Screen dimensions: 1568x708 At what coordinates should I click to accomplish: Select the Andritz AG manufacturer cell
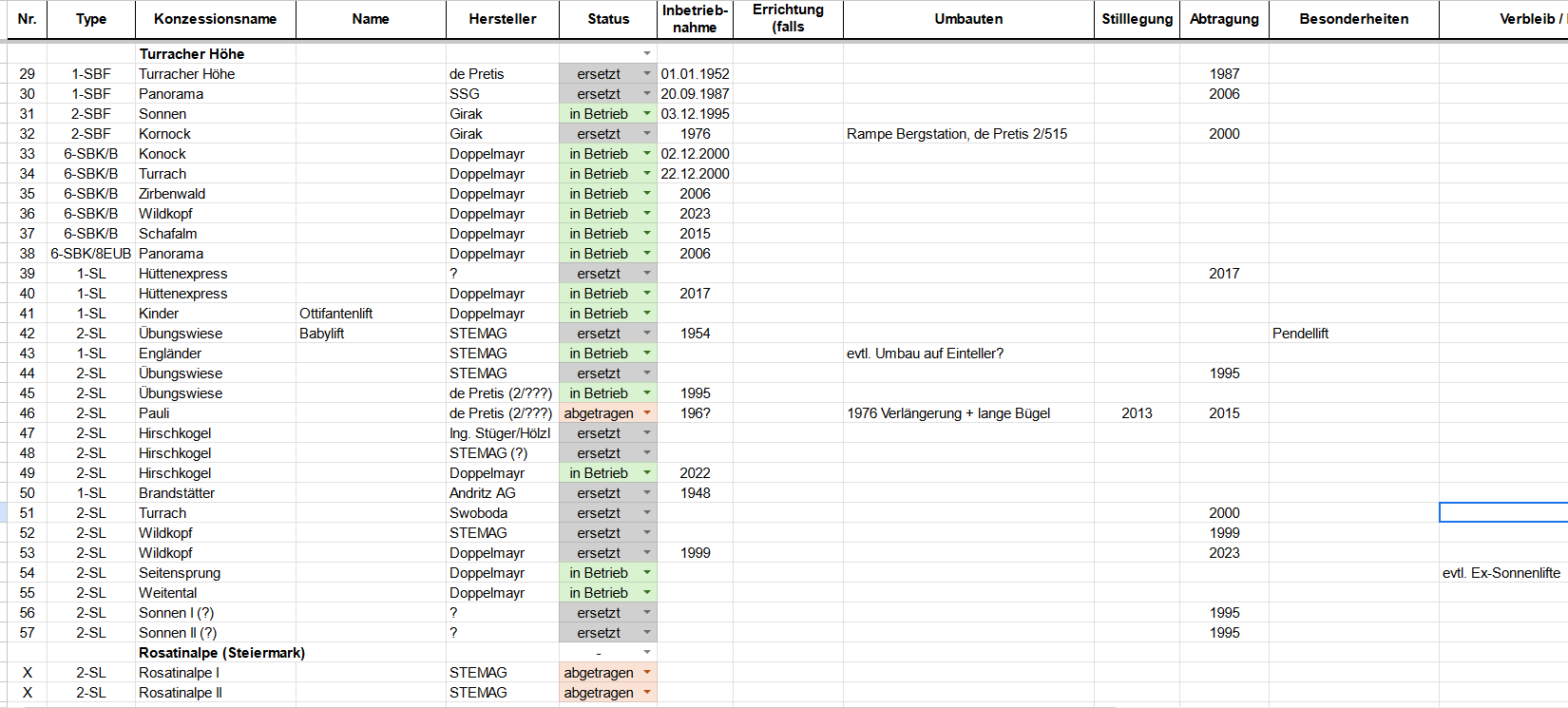[483, 493]
